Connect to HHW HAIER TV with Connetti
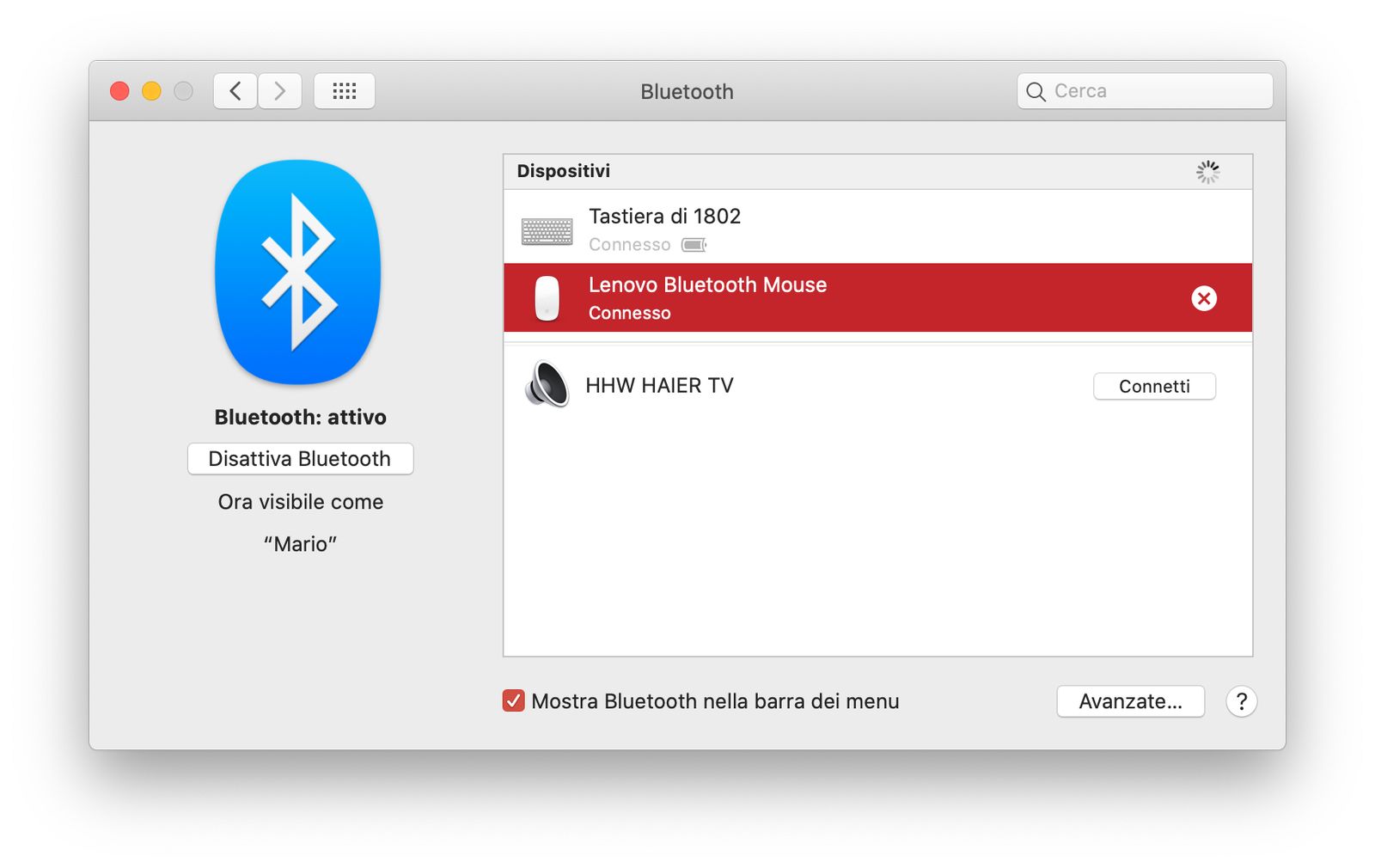 pyautogui.click(x=1154, y=387)
